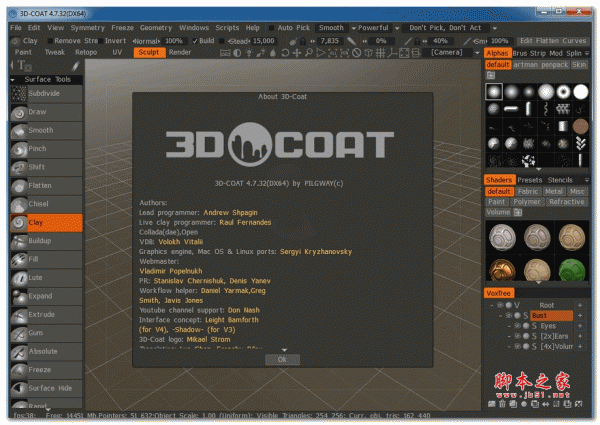Select the Fabric shader category
Image resolution: width=600 pixels, height=425 pixels.
pyautogui.click(x=528, y=191)
